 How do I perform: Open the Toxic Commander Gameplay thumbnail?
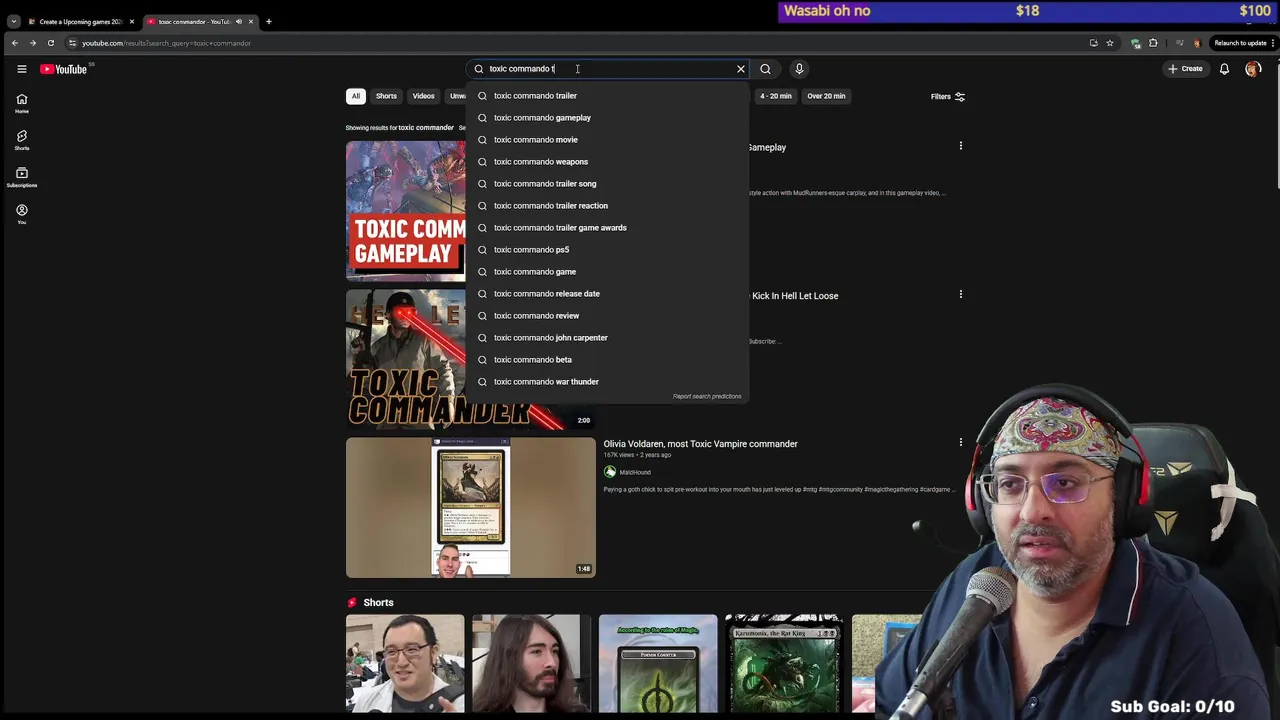coord(405,211)
